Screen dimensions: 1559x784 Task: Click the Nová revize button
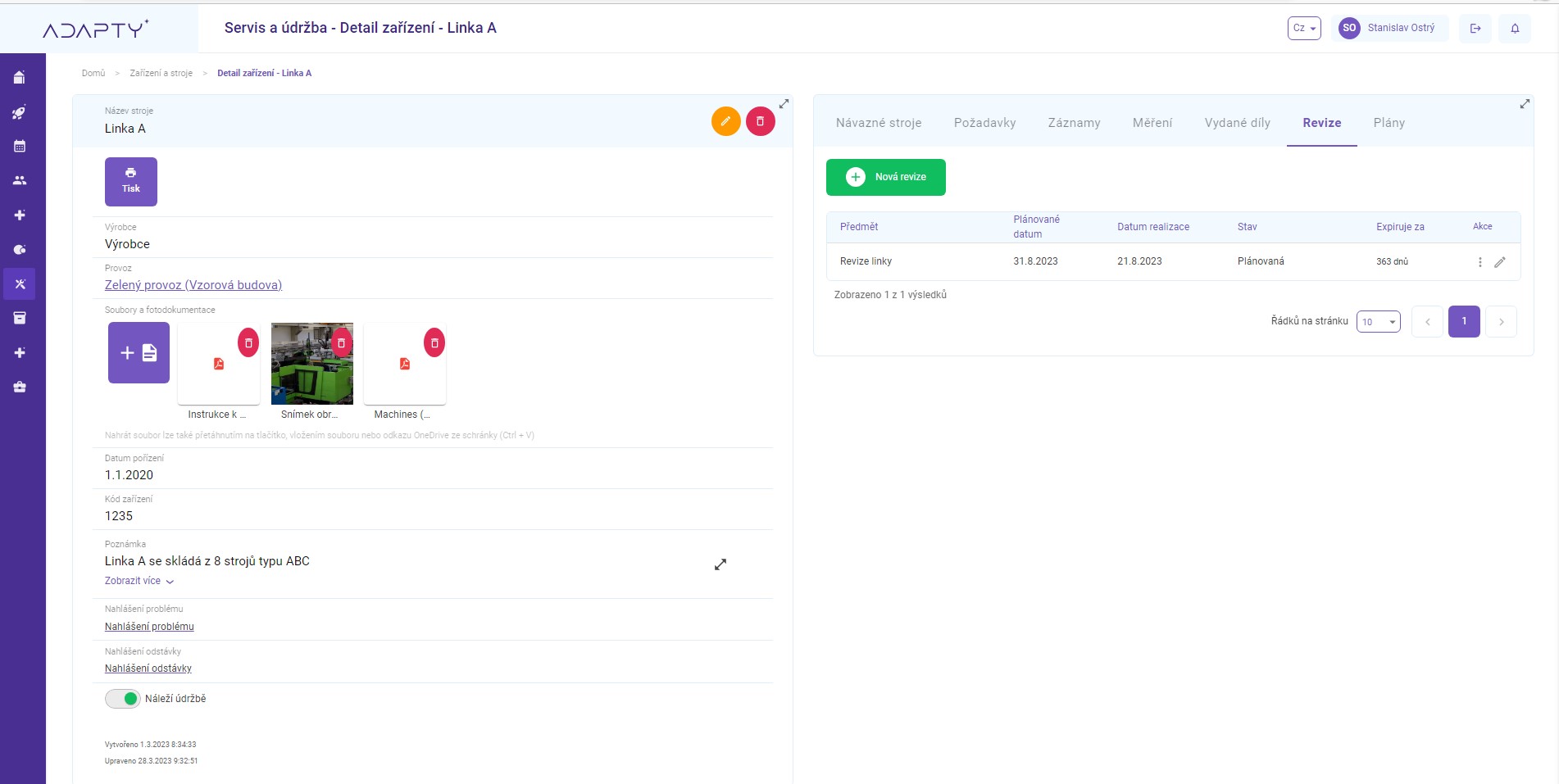tap(886, 177)
